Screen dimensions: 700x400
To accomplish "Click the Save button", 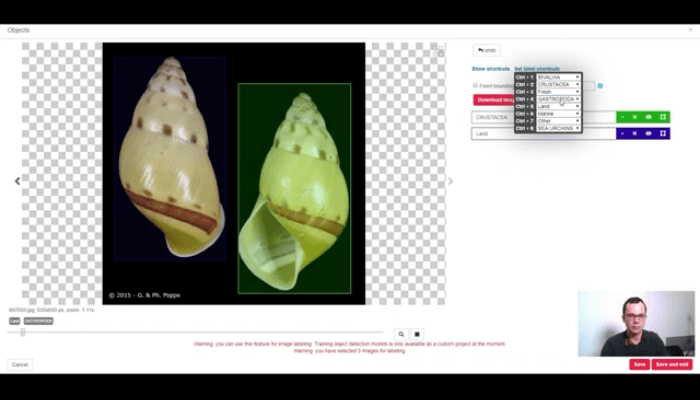I will 639,364.
